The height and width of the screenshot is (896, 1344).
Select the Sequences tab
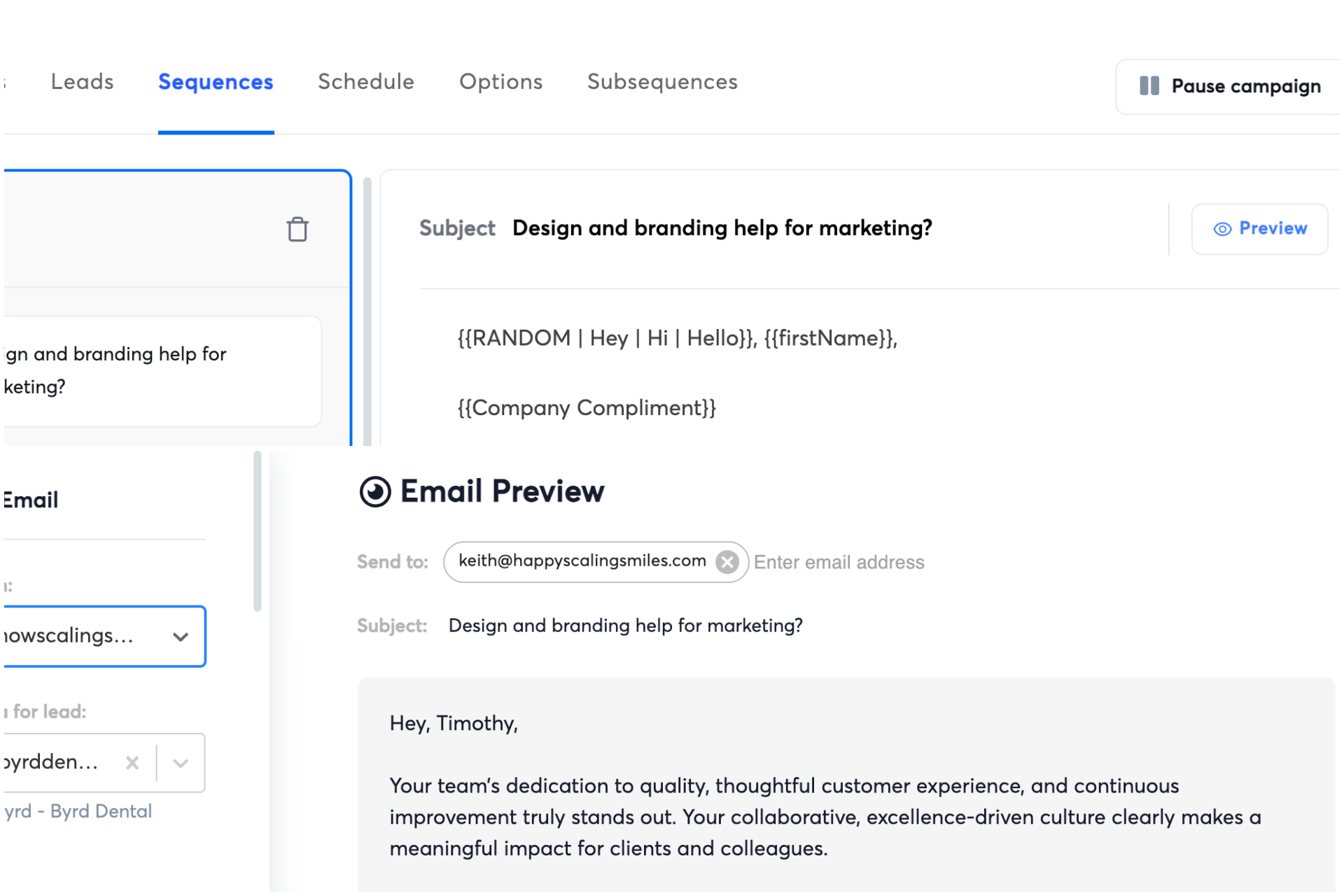216,82
